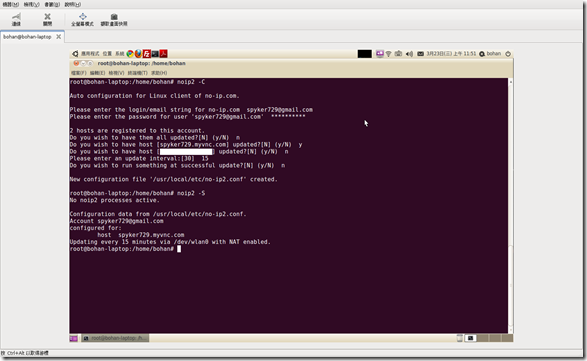
Task: Launch the terminal launcher in remote panel
Action: click(x=155, y=54)
